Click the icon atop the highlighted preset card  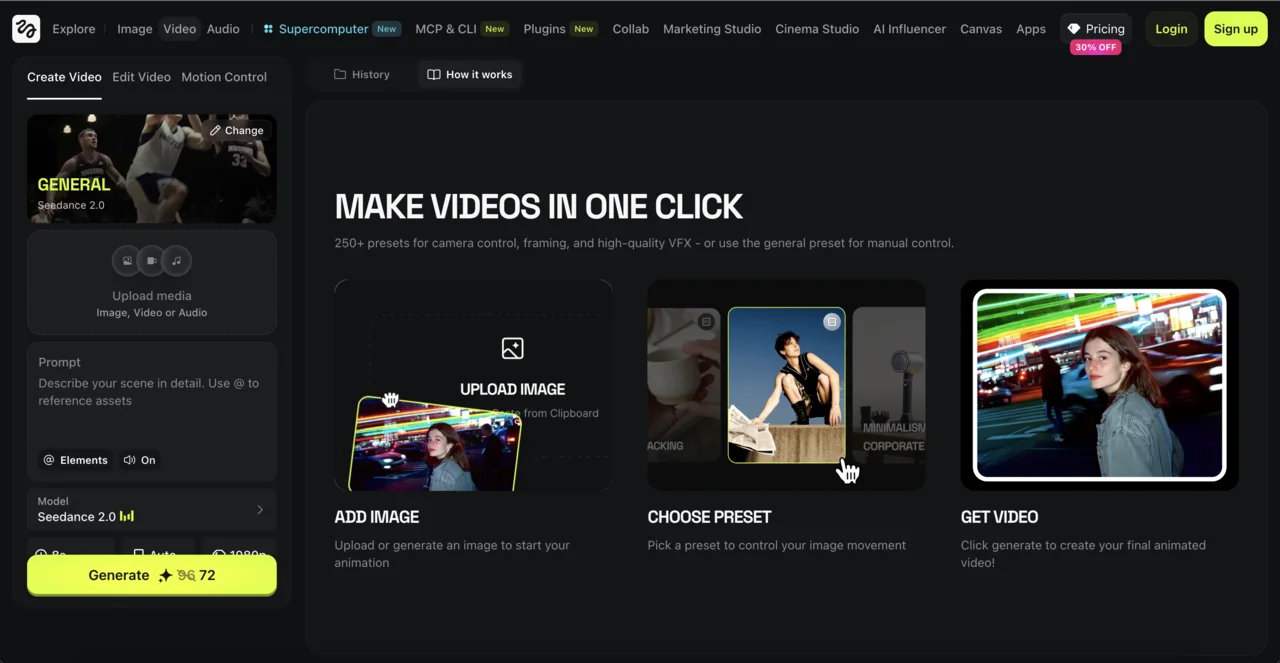click(831, 321)
